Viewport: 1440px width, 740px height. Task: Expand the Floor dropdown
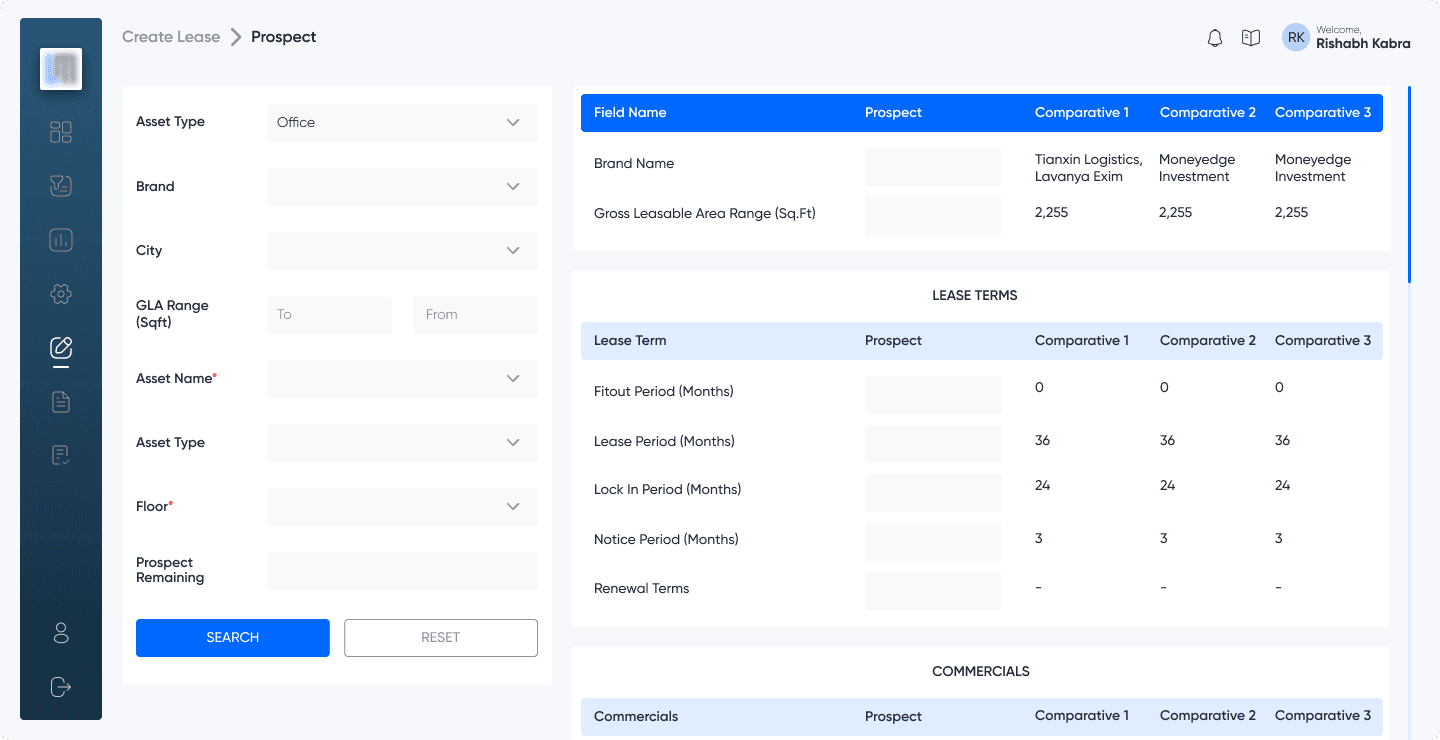402,507
